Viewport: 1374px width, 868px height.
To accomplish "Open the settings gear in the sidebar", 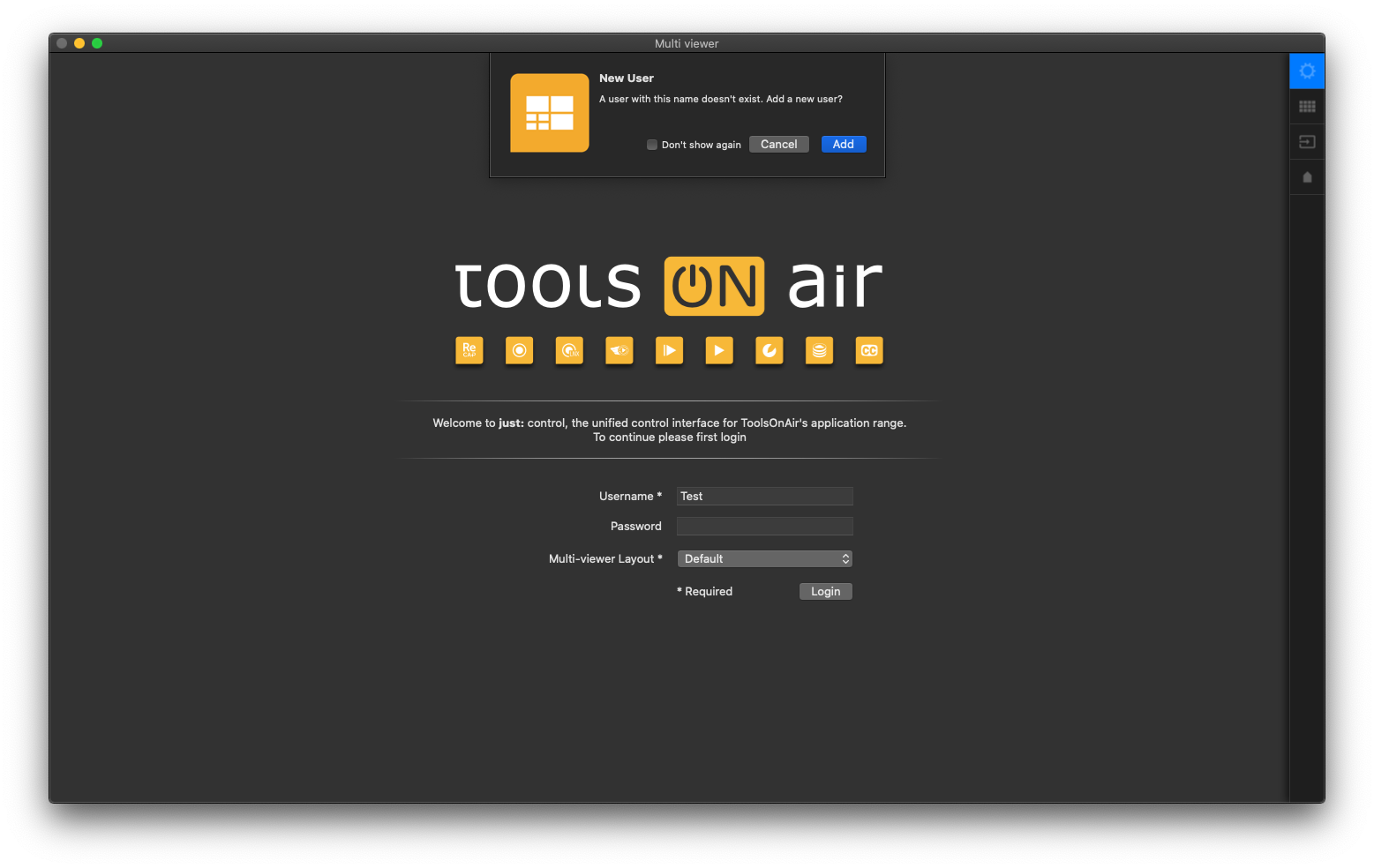I will tap(1307, 71).
